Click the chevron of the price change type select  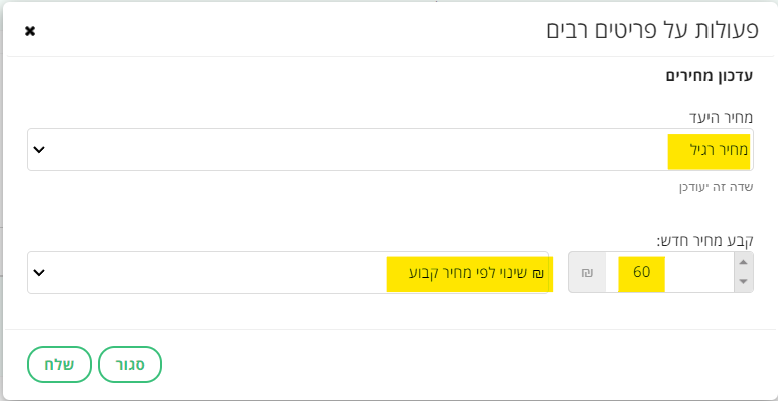point(39,272)
